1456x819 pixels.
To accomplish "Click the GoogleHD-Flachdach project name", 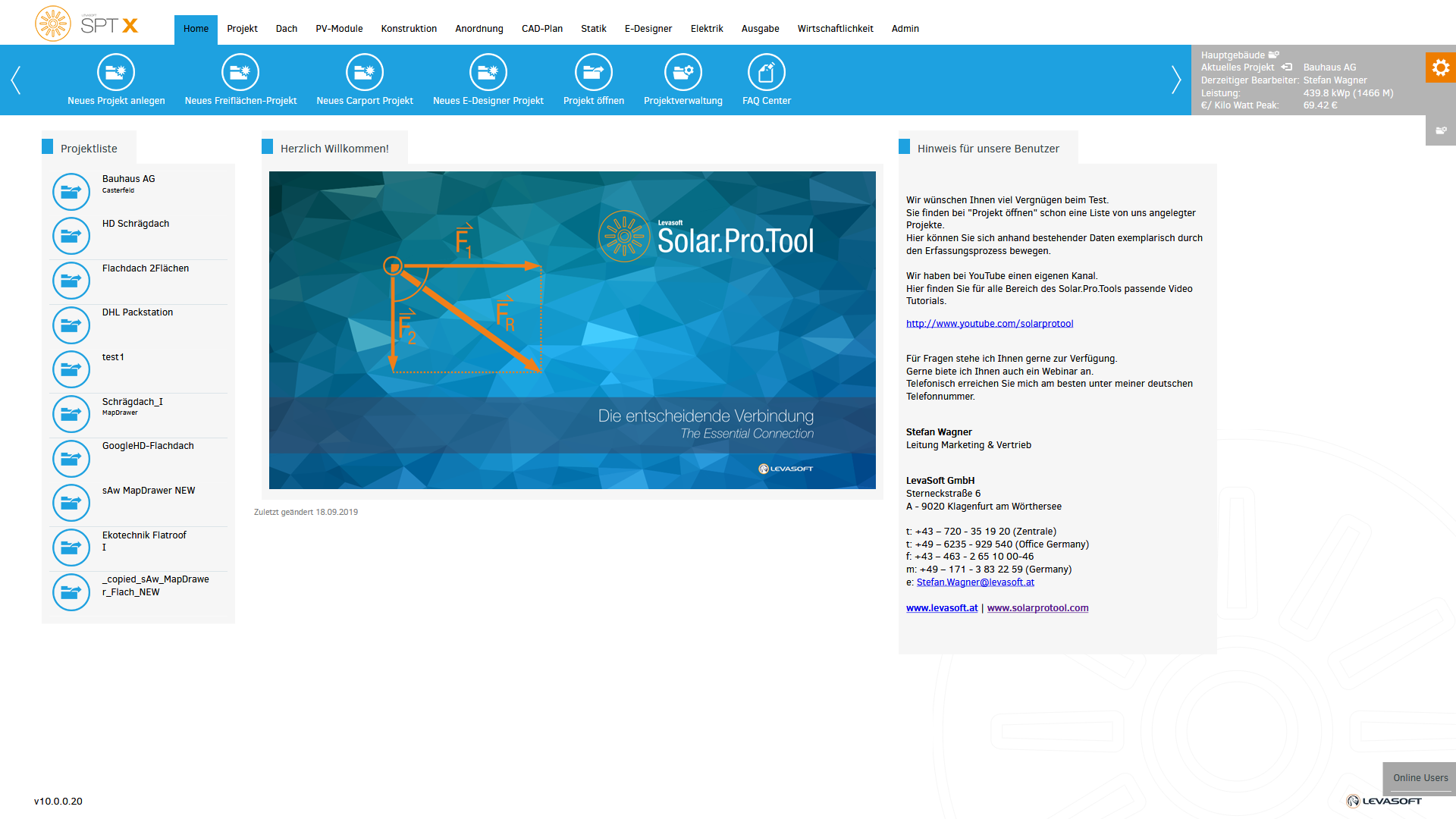I will point(148,446).
